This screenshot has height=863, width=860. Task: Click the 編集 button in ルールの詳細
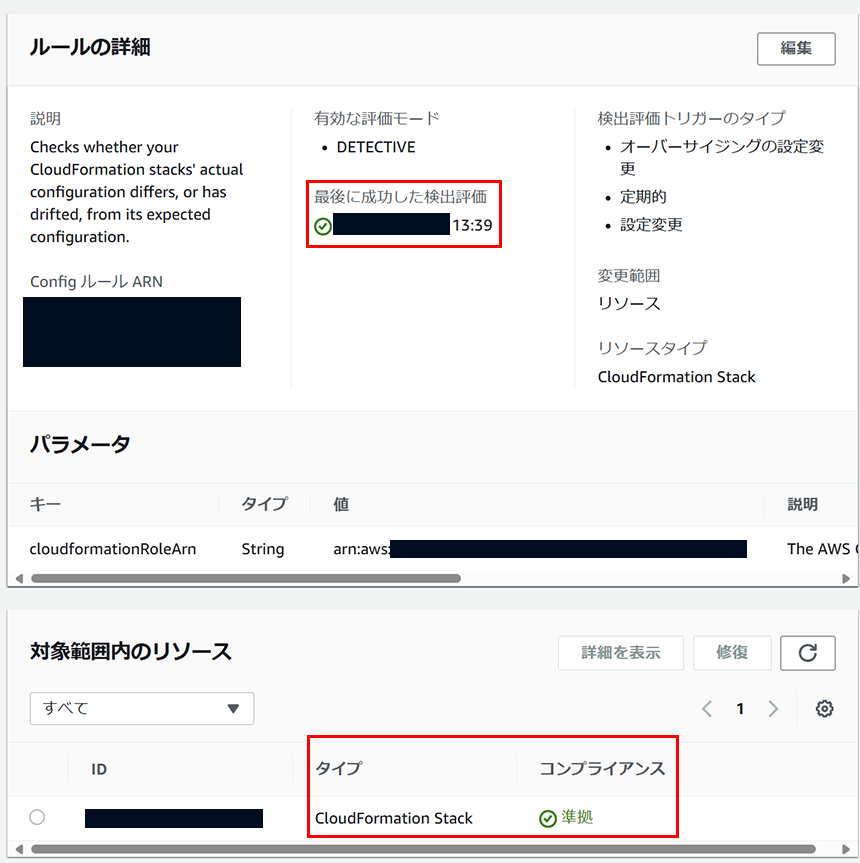796,49
